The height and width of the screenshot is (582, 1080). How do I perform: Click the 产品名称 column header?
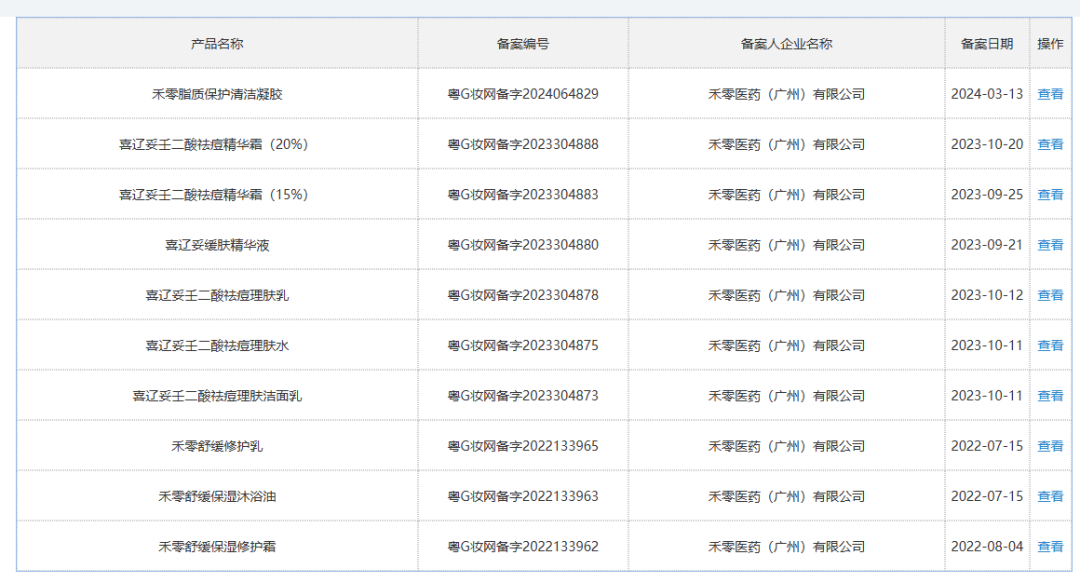pos(217,44)
